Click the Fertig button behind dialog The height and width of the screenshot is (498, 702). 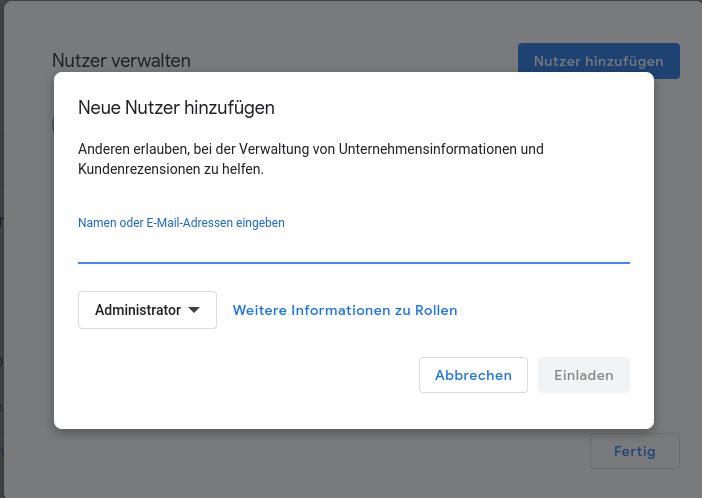[634, 451]
